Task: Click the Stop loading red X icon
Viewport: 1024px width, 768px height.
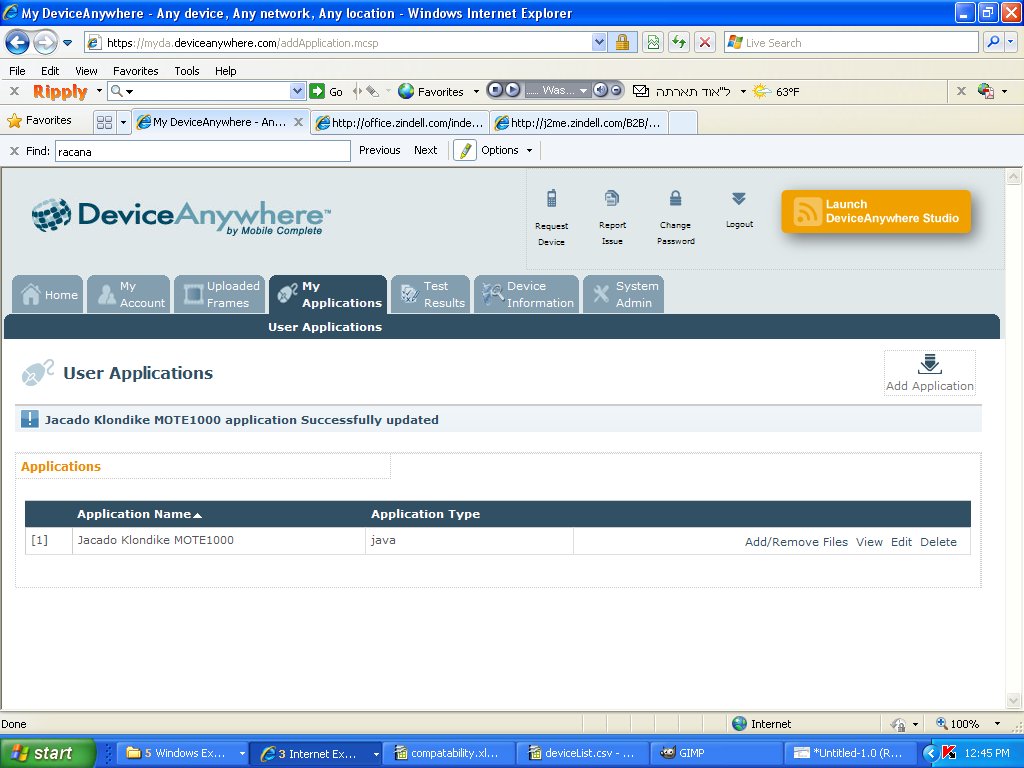Action: tap(705, 43)
